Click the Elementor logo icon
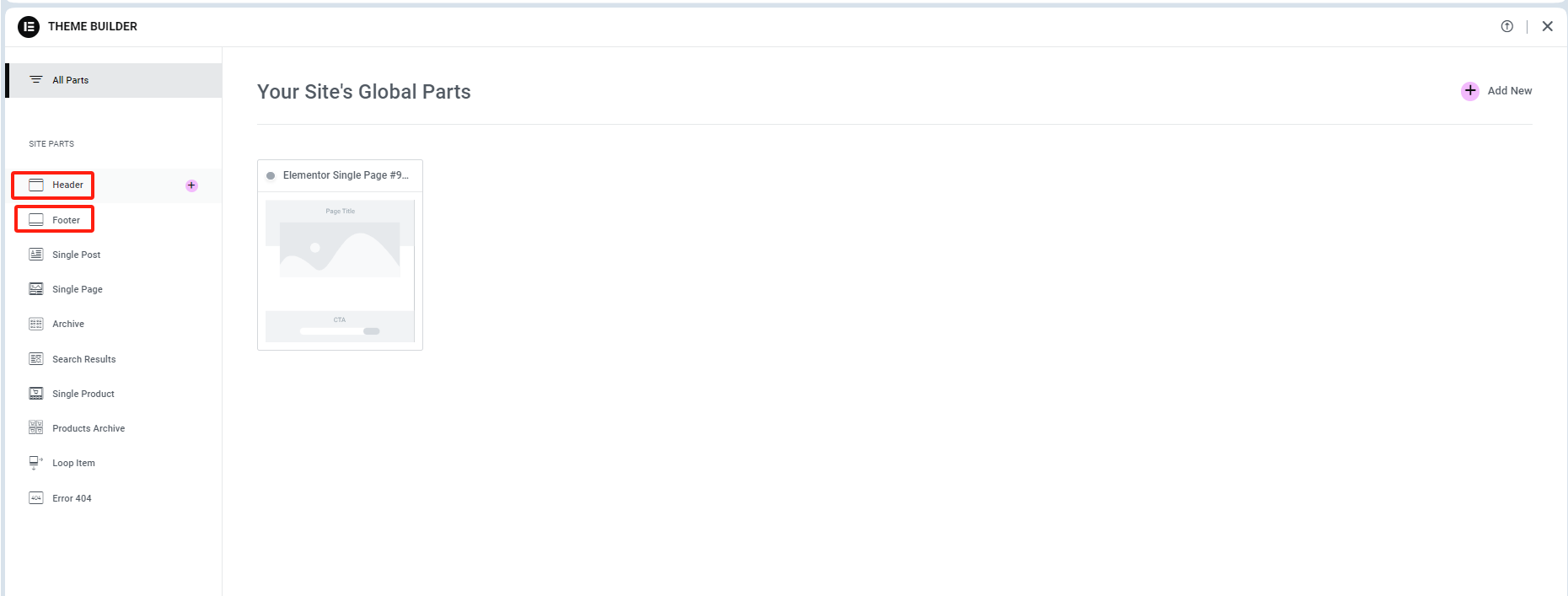Image resolution: width=1568 pixels, height=596 pixels. 29,27
